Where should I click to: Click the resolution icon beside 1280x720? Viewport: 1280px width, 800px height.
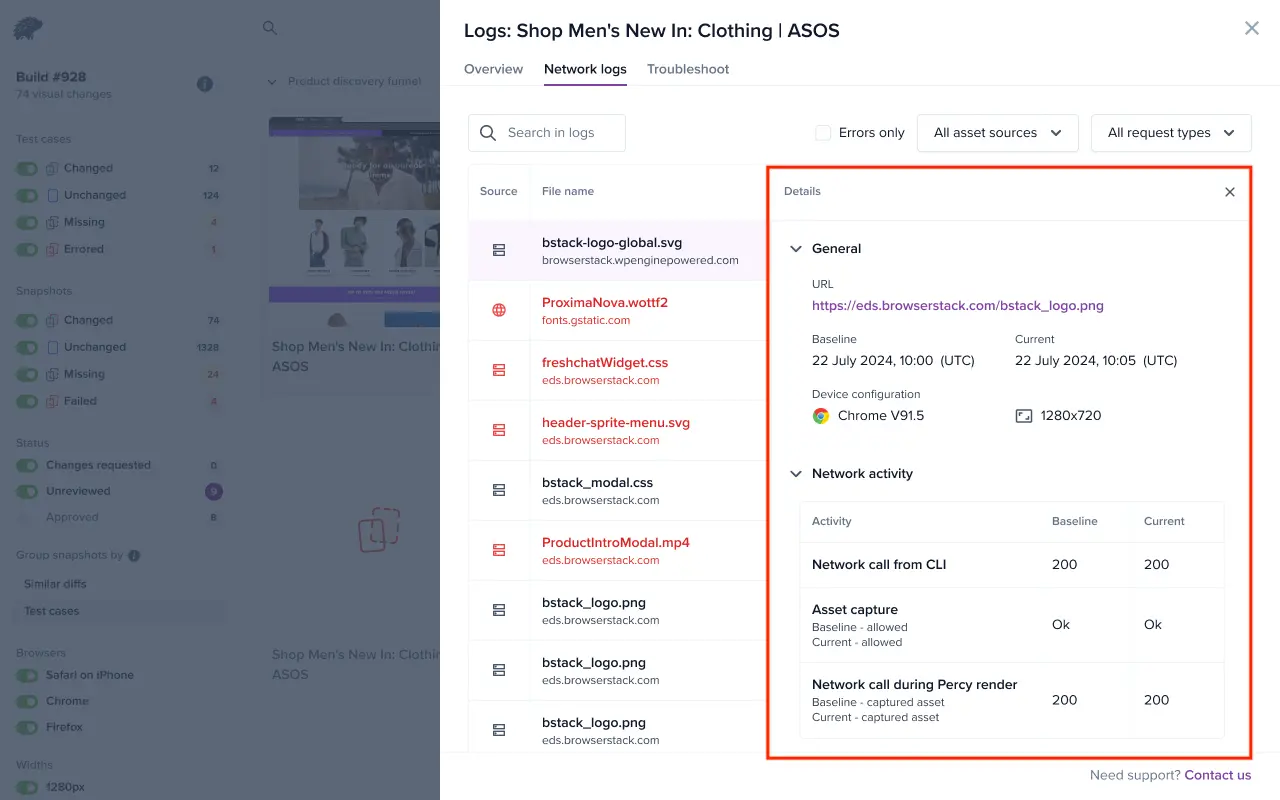pos(1023,416)
